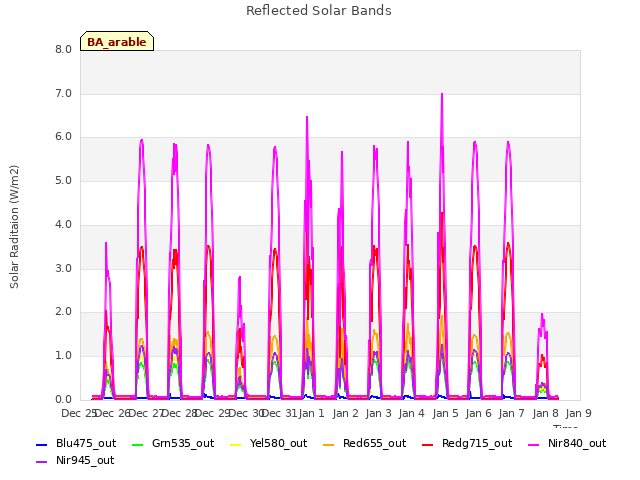Click the purple Nir945_out legend swatch
The height and width of the screenshot is (480, 640).
click(42, 462)
